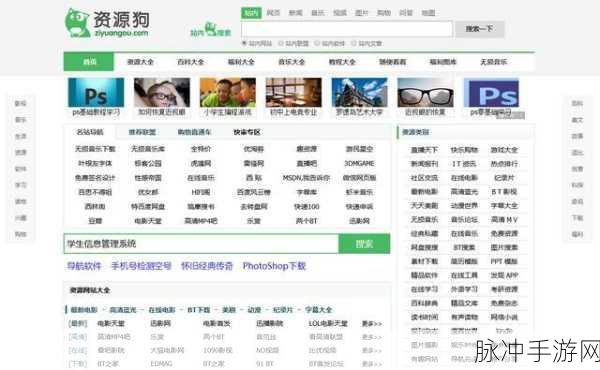Click the green 搜索 button
The image size is (600, 370).
coord(364,244)
